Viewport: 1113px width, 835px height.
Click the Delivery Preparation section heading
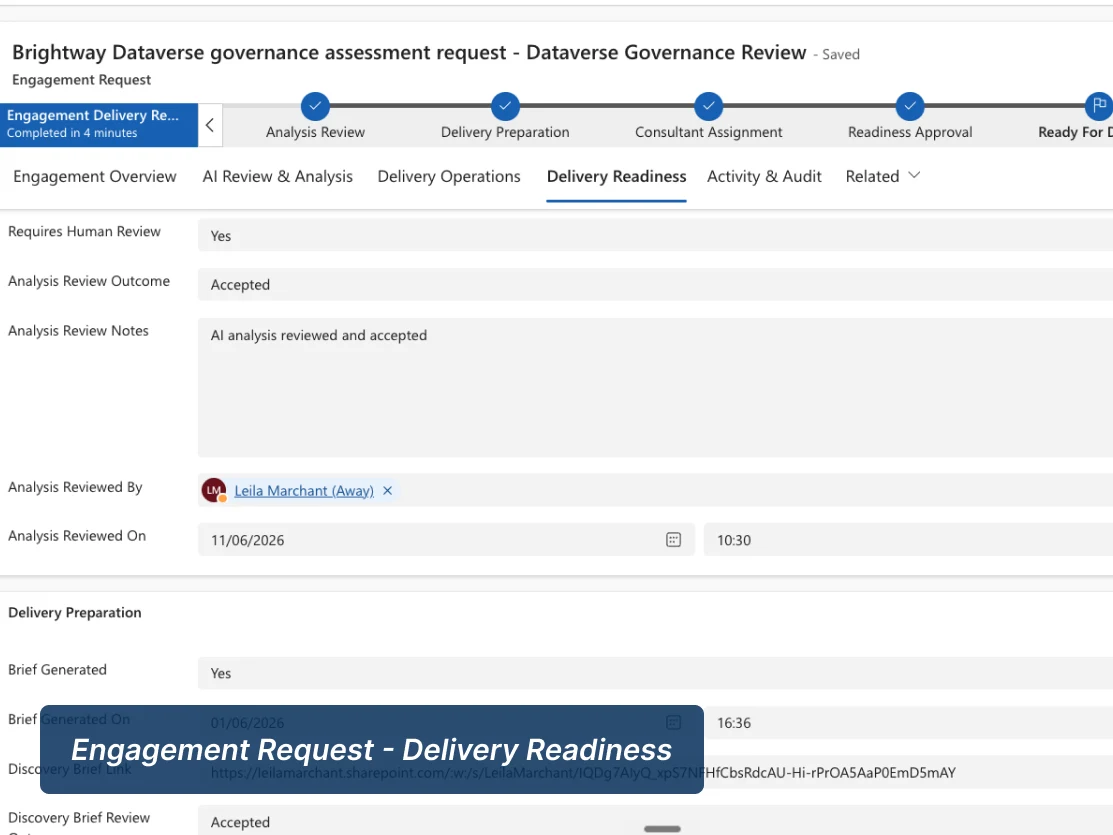click(75, 613)
